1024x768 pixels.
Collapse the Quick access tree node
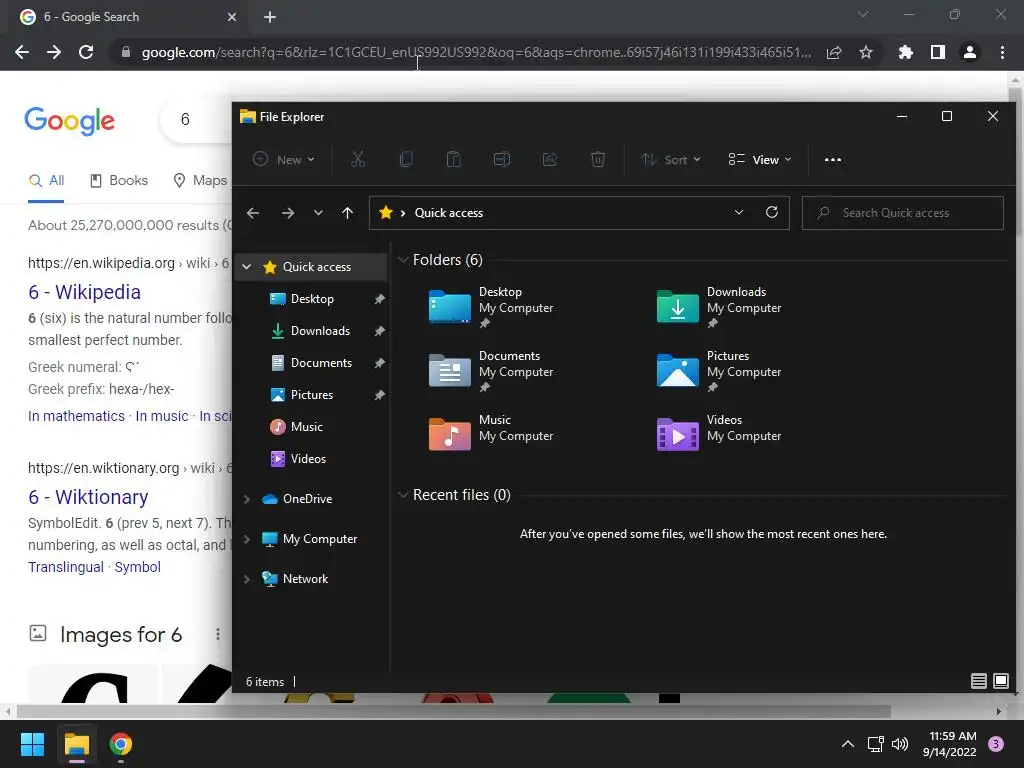tap(247, 266)
